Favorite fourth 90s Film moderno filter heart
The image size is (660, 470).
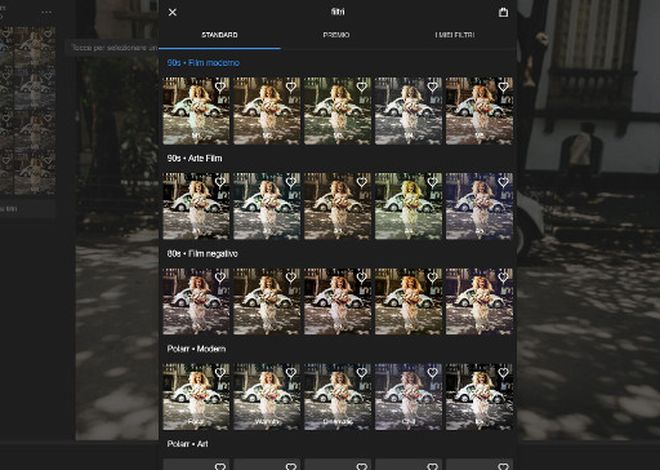click(x=432, y=87)
